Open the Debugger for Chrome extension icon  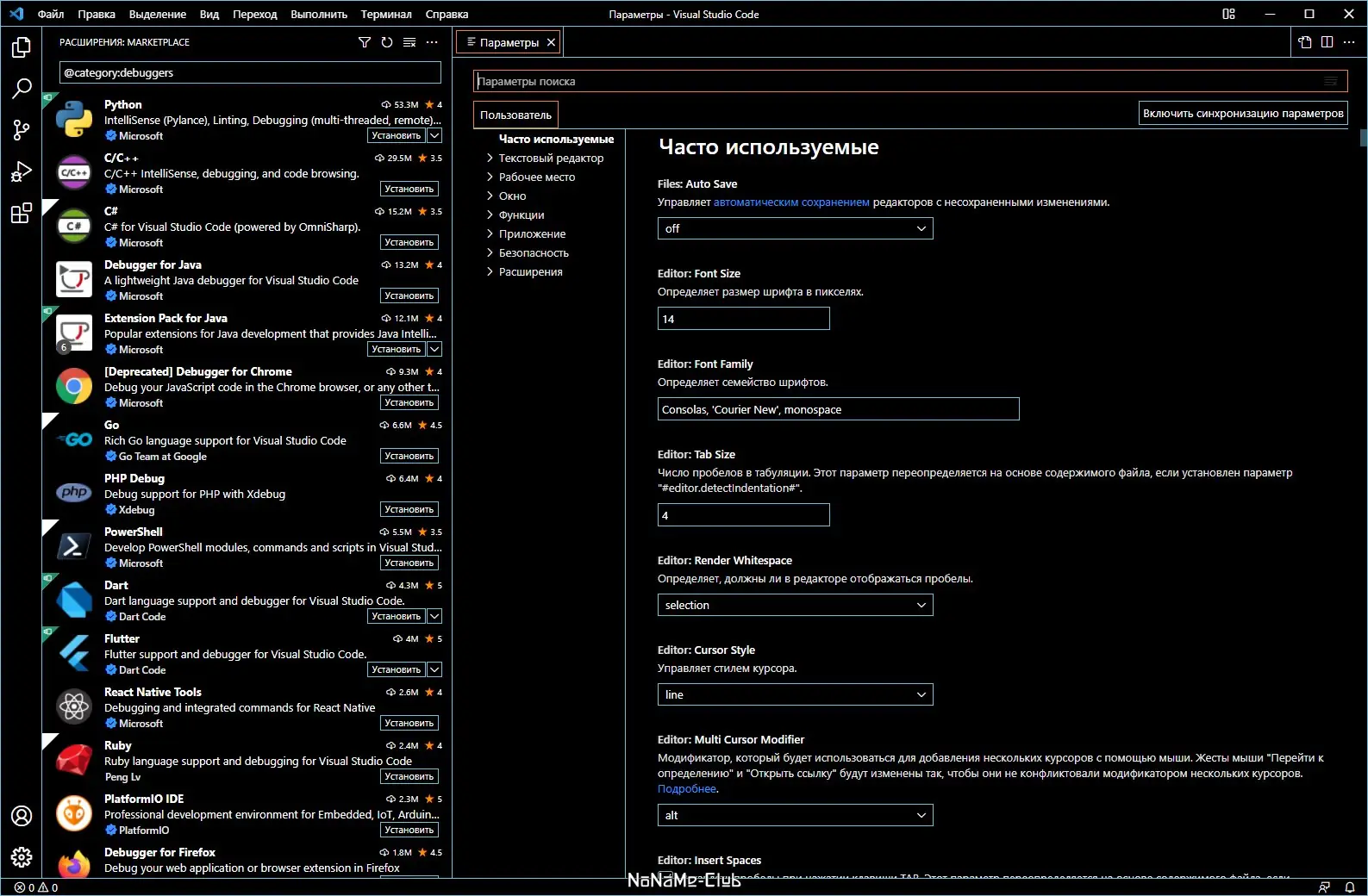(x=74, y=387)
